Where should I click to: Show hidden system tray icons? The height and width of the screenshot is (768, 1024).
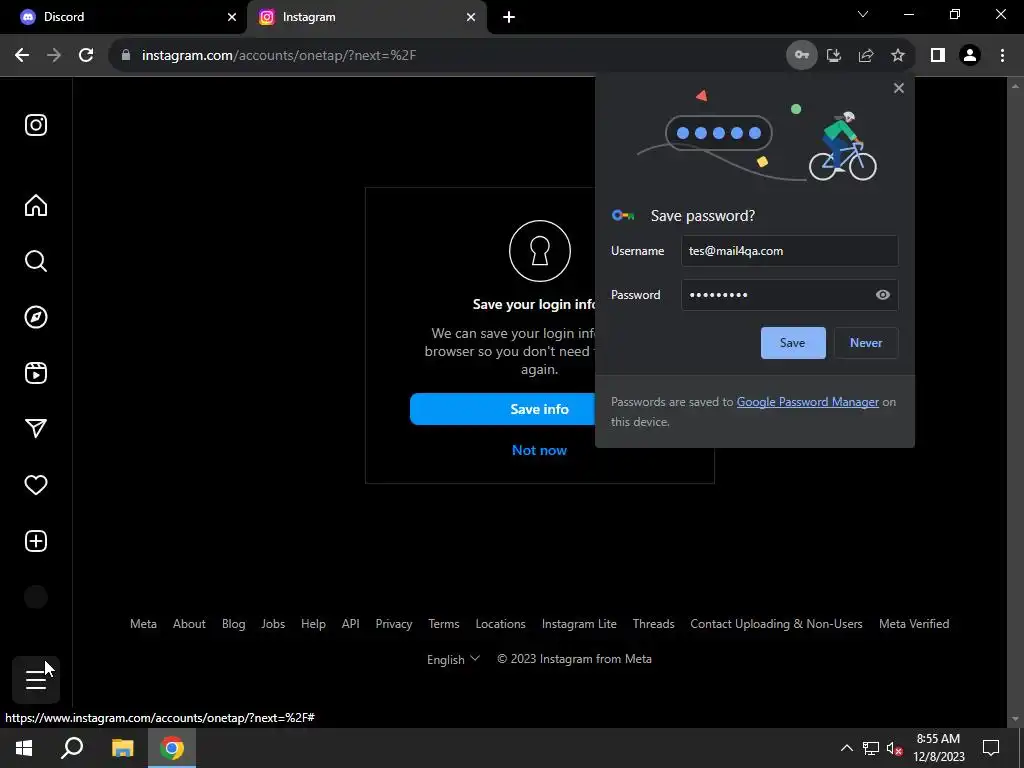(846, 748)
